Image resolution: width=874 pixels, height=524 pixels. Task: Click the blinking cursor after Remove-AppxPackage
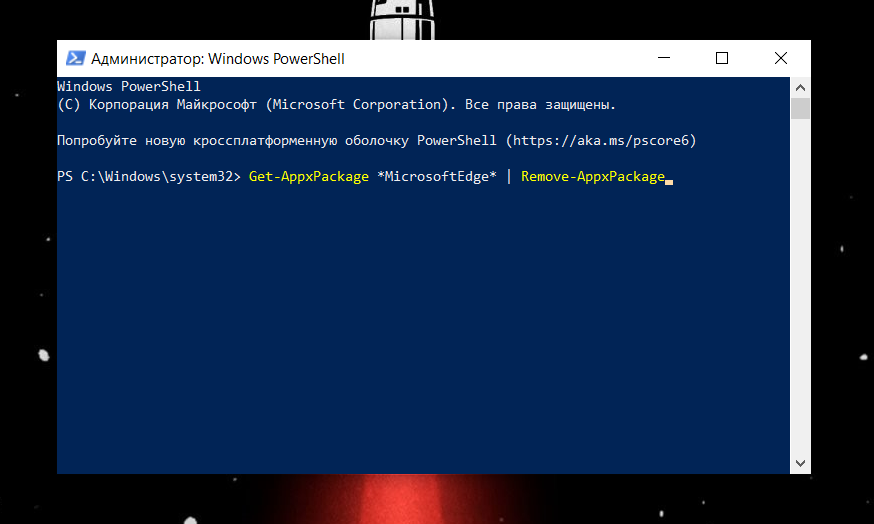[669, 182]
